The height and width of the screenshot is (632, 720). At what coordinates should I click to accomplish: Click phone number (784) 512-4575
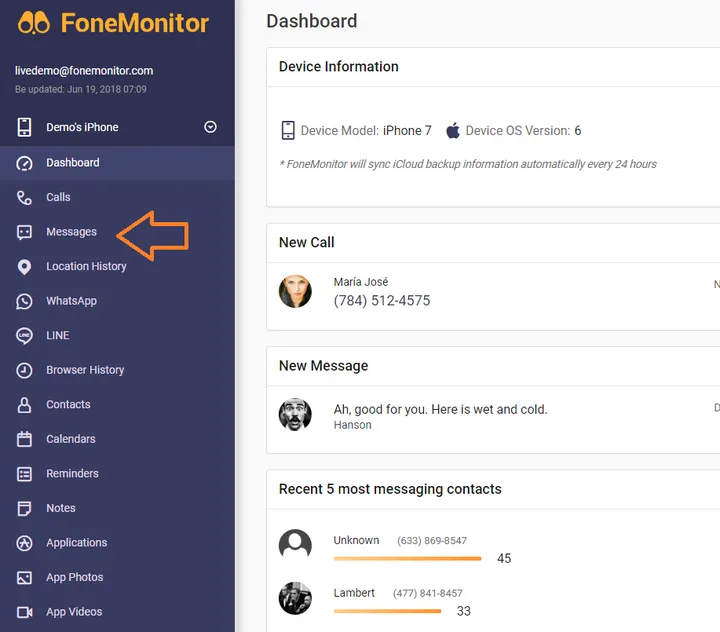coord(382,300)
